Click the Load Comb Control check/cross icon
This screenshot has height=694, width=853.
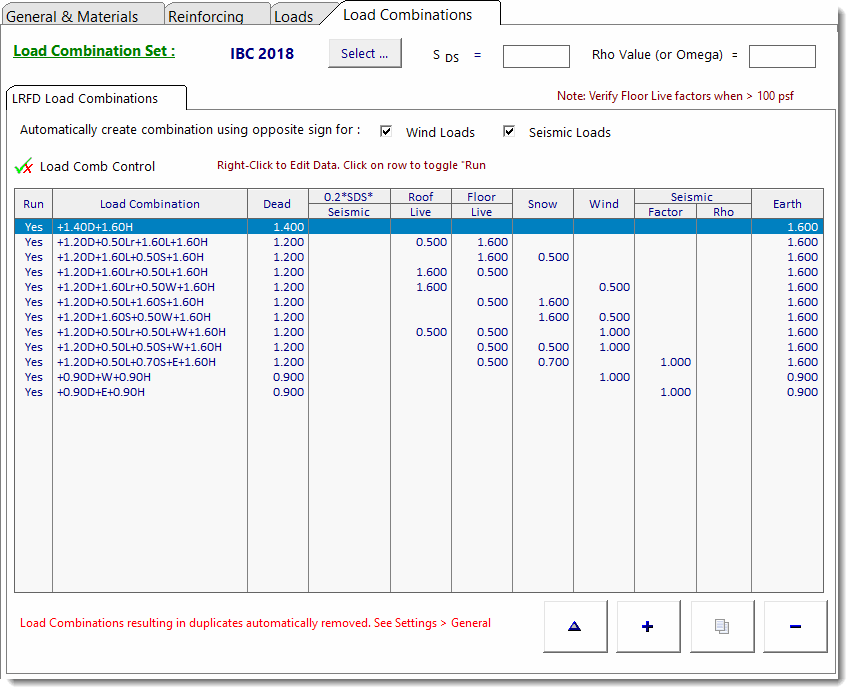[24, 166]
